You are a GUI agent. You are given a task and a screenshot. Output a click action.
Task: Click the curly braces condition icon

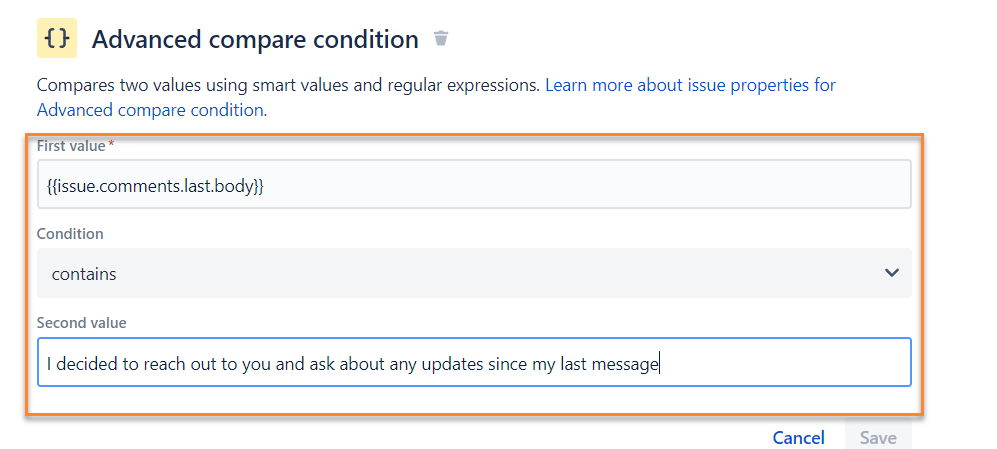click(x=57, y=39)
